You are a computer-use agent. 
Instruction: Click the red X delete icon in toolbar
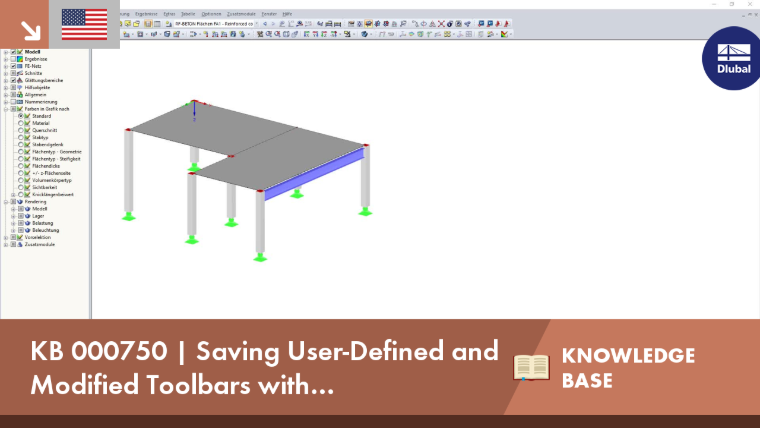pos(441,24)
